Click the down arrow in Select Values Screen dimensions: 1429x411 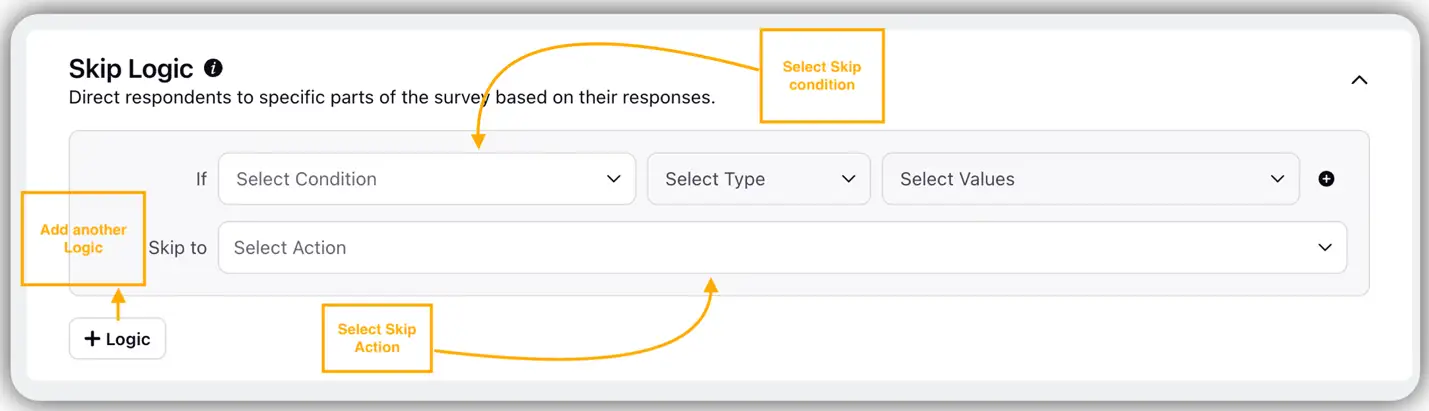pyautogui.click(x=1277, y=179)
